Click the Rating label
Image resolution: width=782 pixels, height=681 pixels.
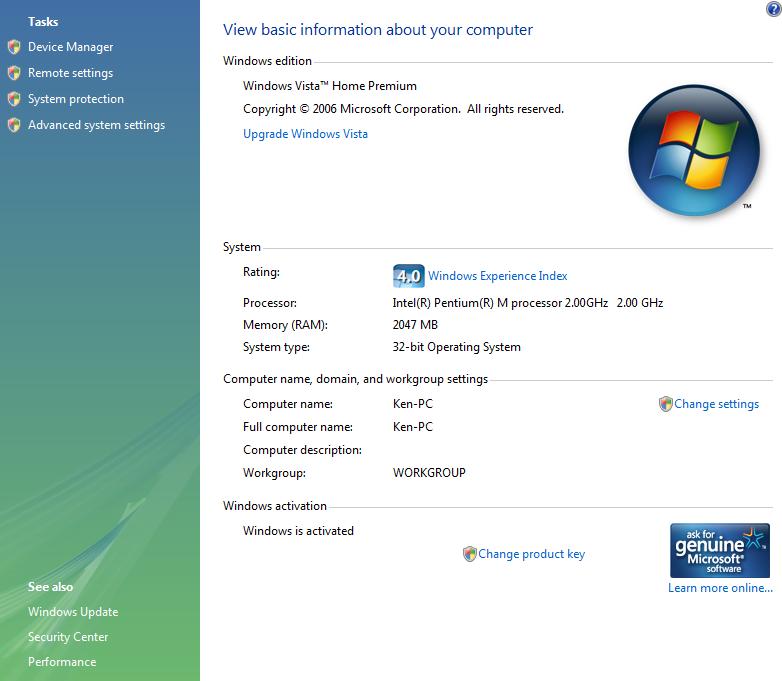coord(261,272)
